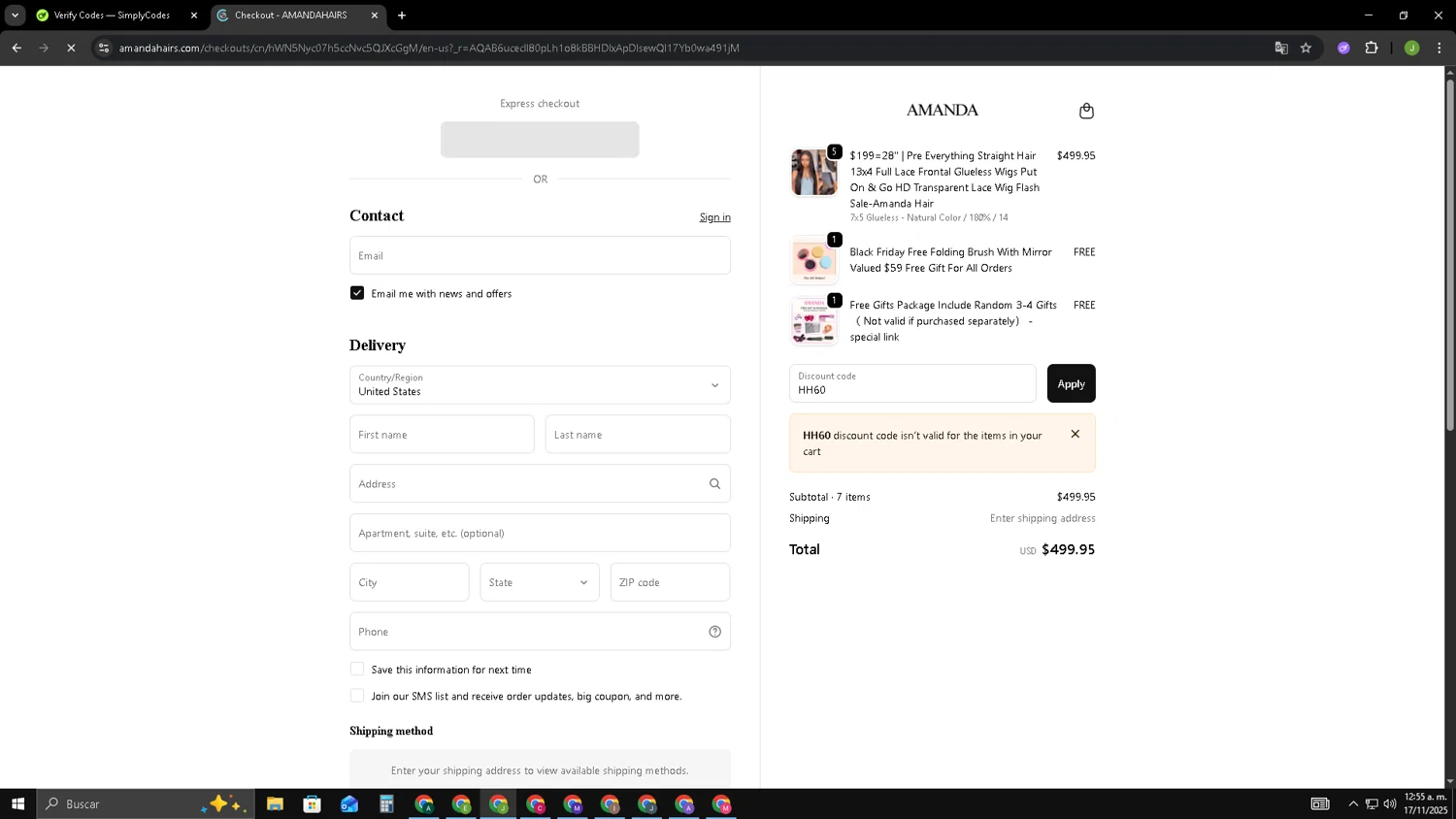Click the browser address bar URL
This screenshot has width=1456, height=819.
pyautogui.click(x=429, y=48)
